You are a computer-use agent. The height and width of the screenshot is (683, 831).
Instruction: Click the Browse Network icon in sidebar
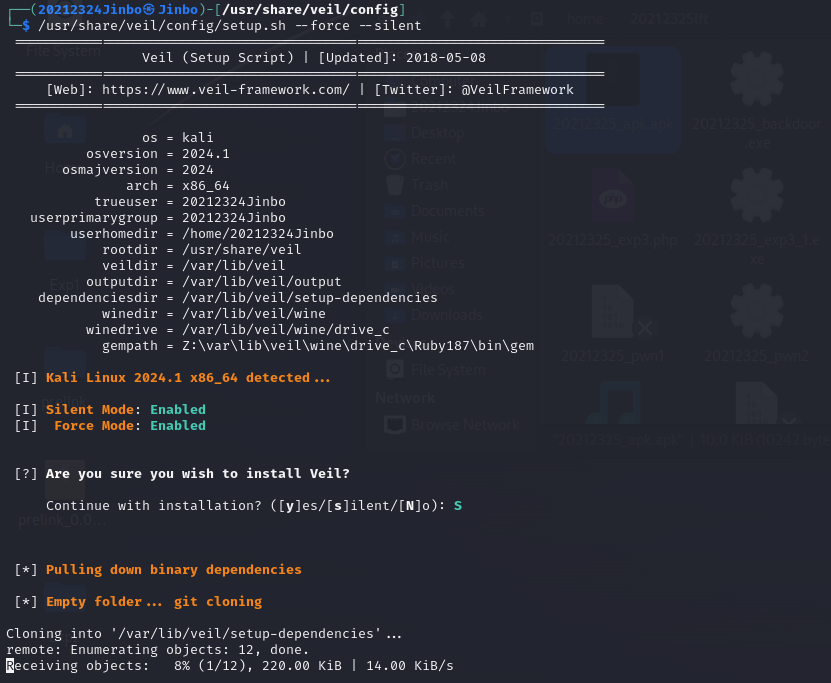click(x=395, y=425)
